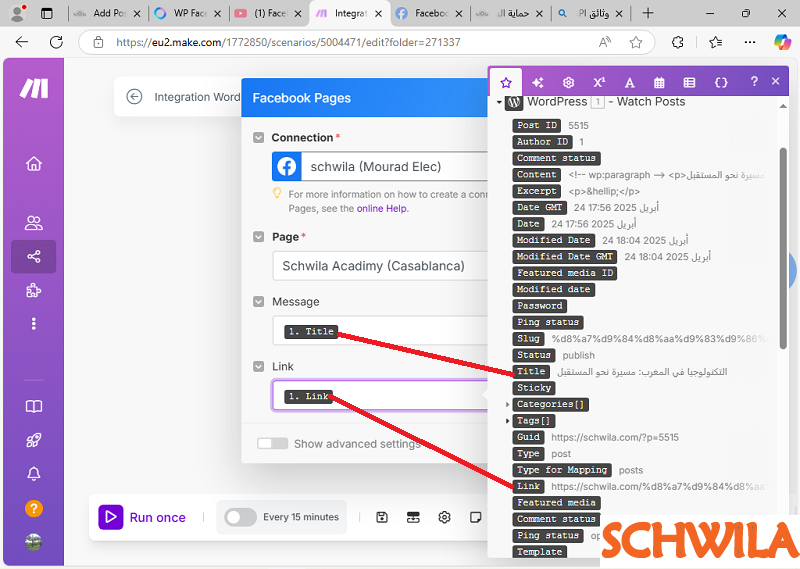Click into the Message field with Title
Image resolution: width=800 pixels, height=569 pixels.
[380, 331]
